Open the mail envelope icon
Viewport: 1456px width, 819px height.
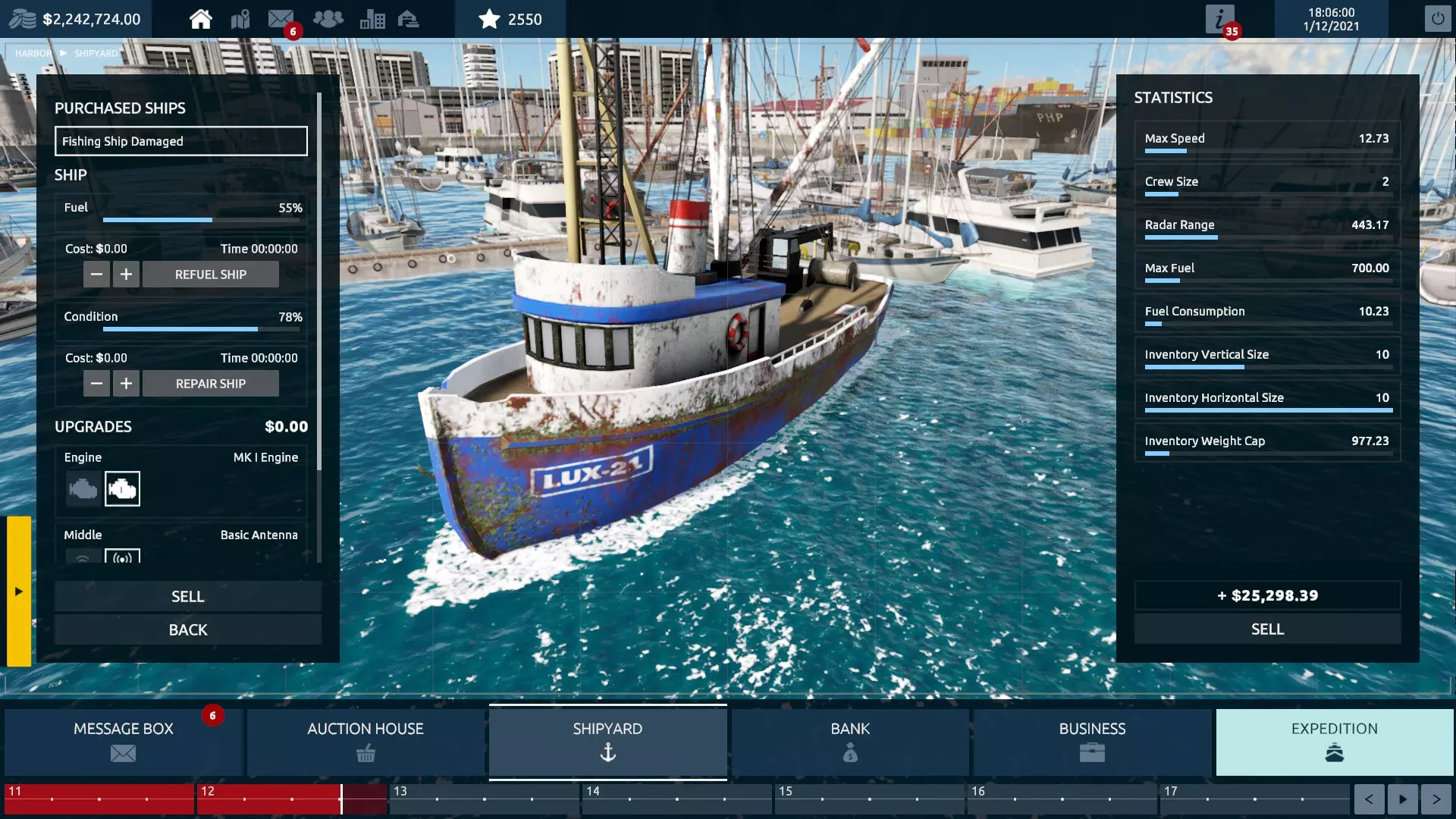[281, 19]
